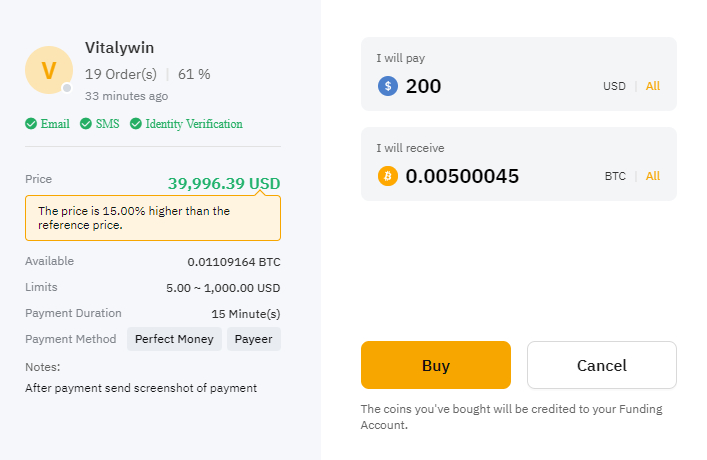Image resolution: width=707 pixels, height=460 pixels.
Task: Select All in the pay field
Action: click(x=652, y=86)
